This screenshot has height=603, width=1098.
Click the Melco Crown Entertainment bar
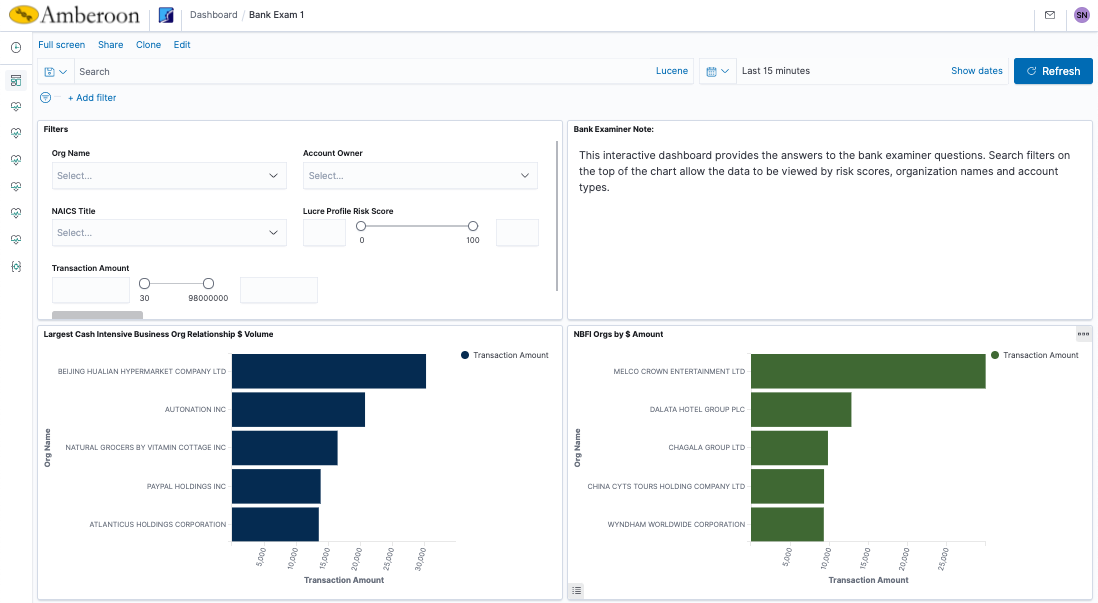click(x=868, y=371)
